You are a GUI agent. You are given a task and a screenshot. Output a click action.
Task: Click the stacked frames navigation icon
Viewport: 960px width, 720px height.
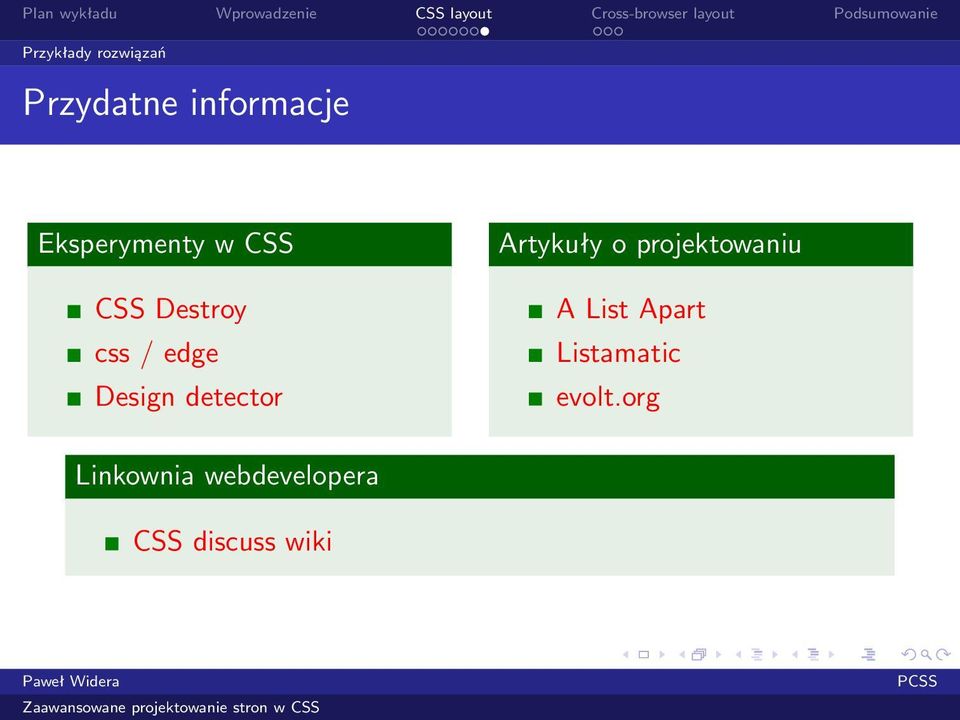699,654
